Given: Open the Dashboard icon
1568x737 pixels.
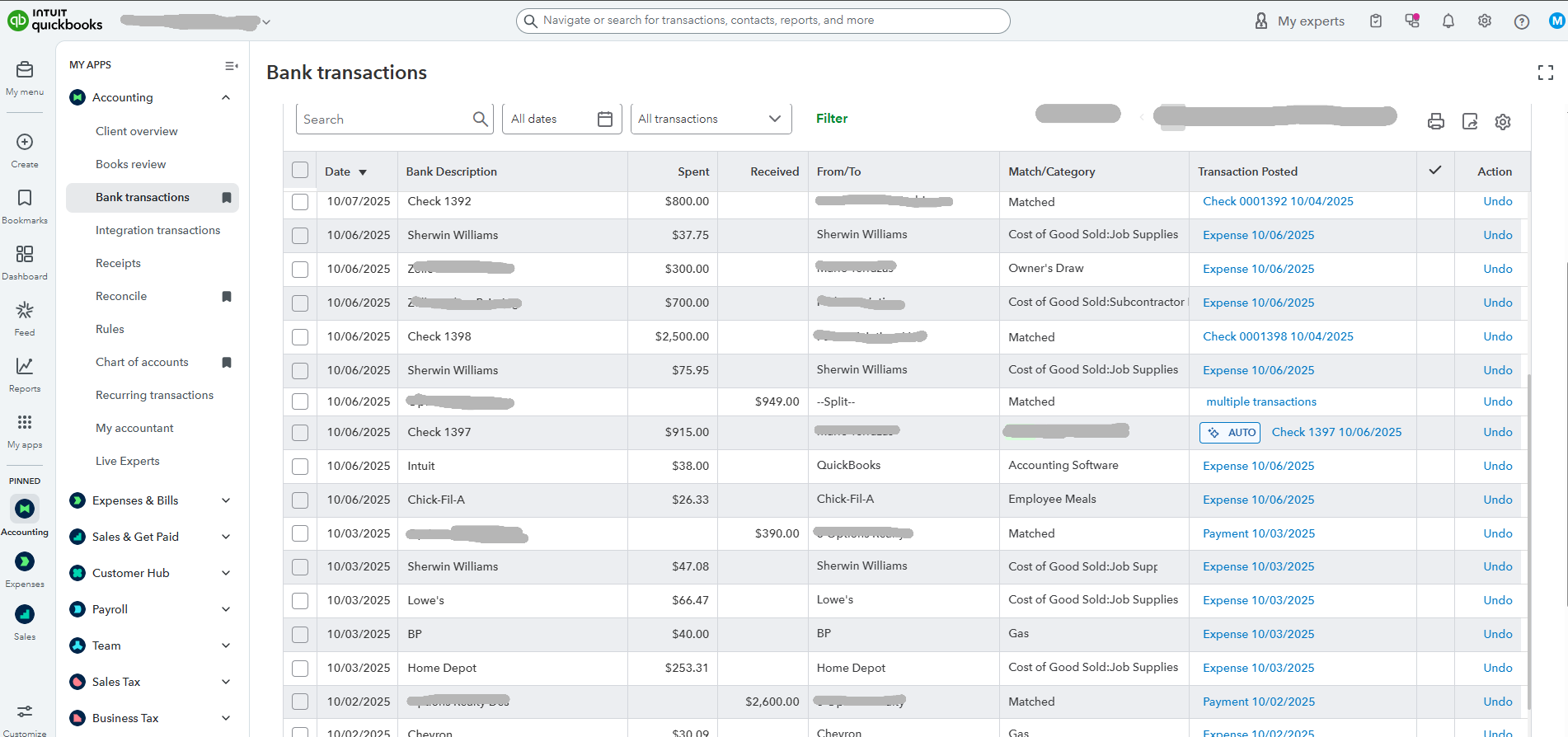Looking at the screenshot, I should [x=25, y=254].
